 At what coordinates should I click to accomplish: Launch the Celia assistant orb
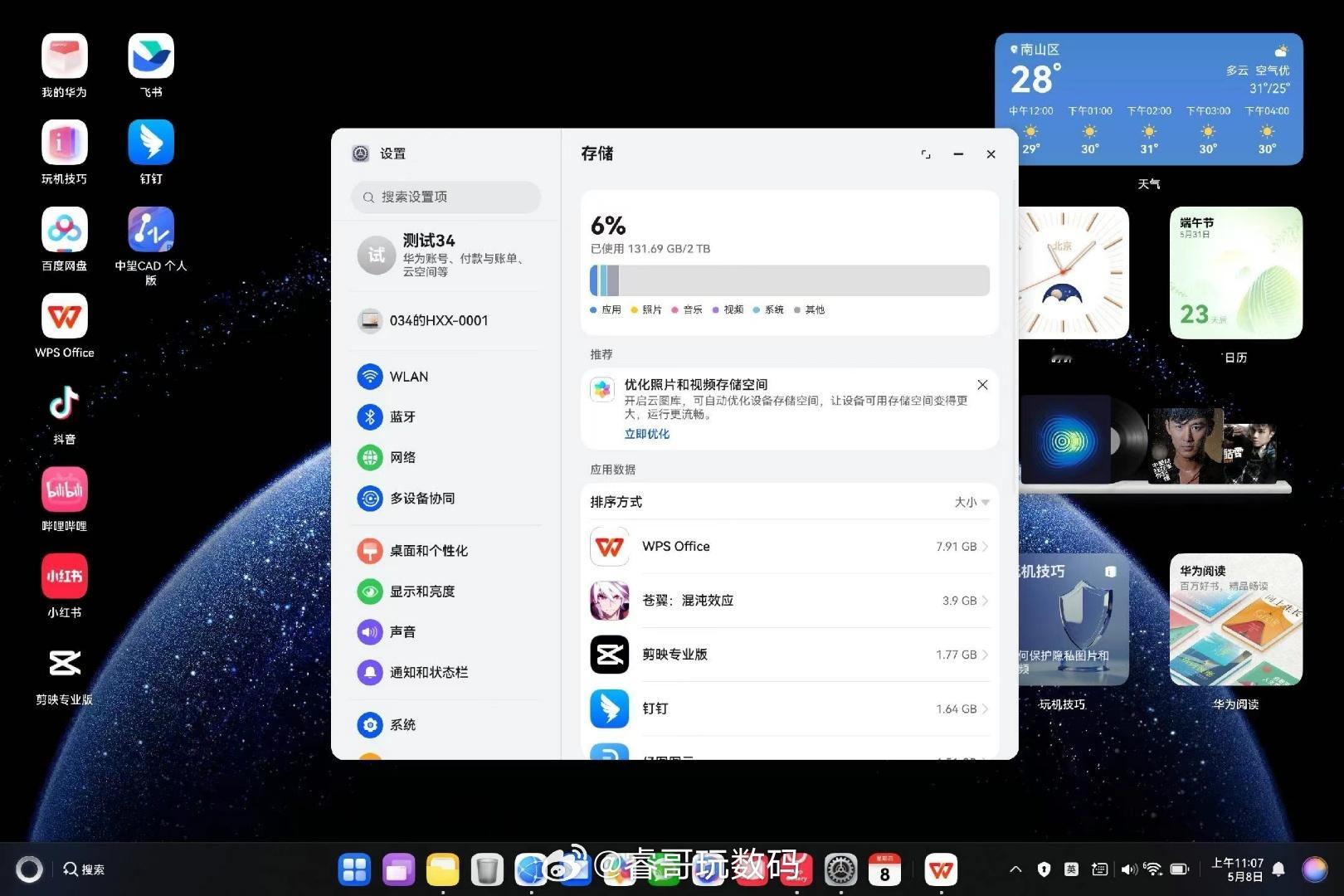pos(1315,869)
